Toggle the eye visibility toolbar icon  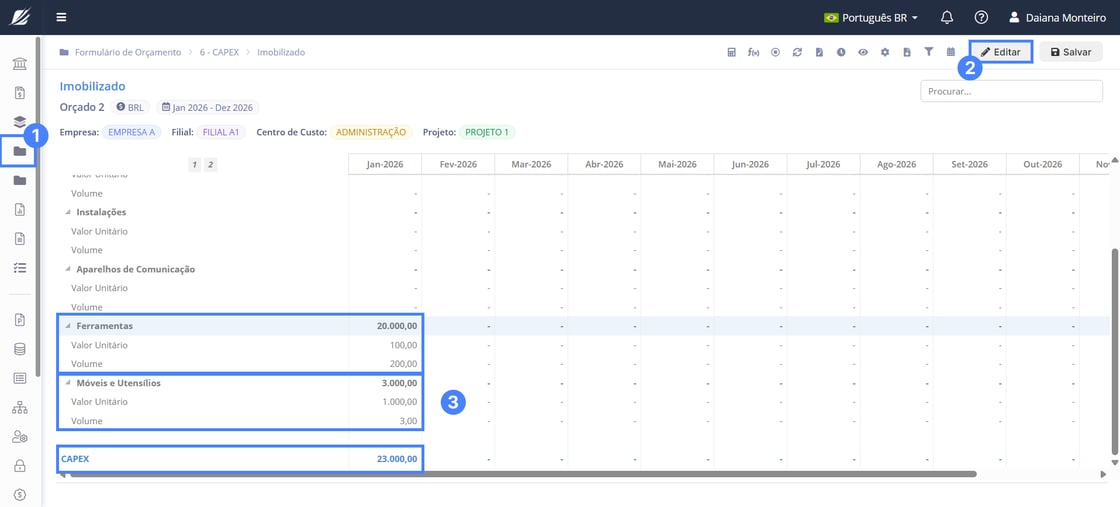(863, 52)
